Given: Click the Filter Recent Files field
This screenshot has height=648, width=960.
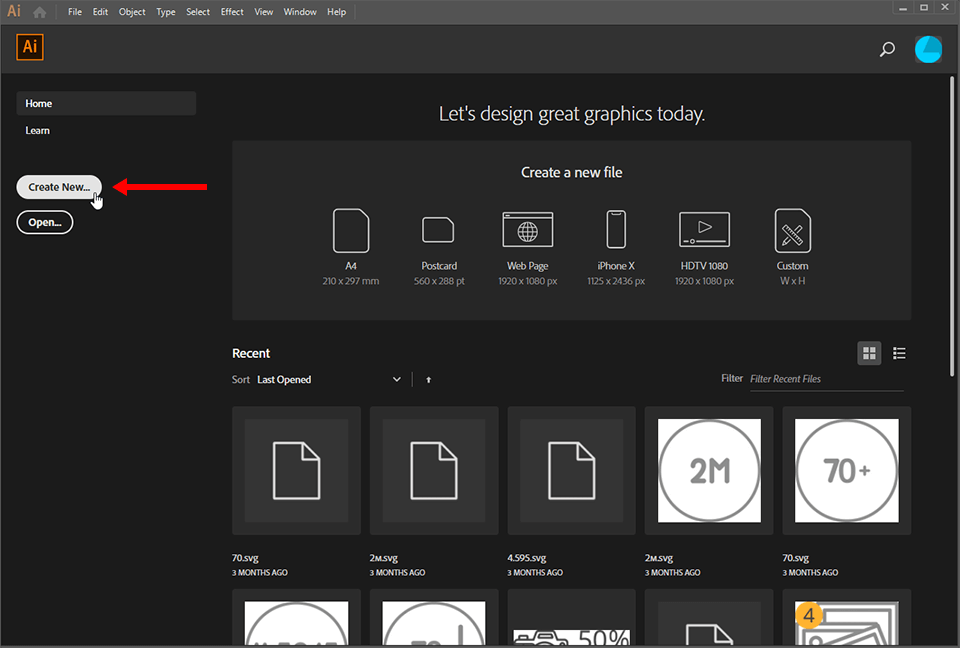Looking at the screenshot, I should 826,379.
